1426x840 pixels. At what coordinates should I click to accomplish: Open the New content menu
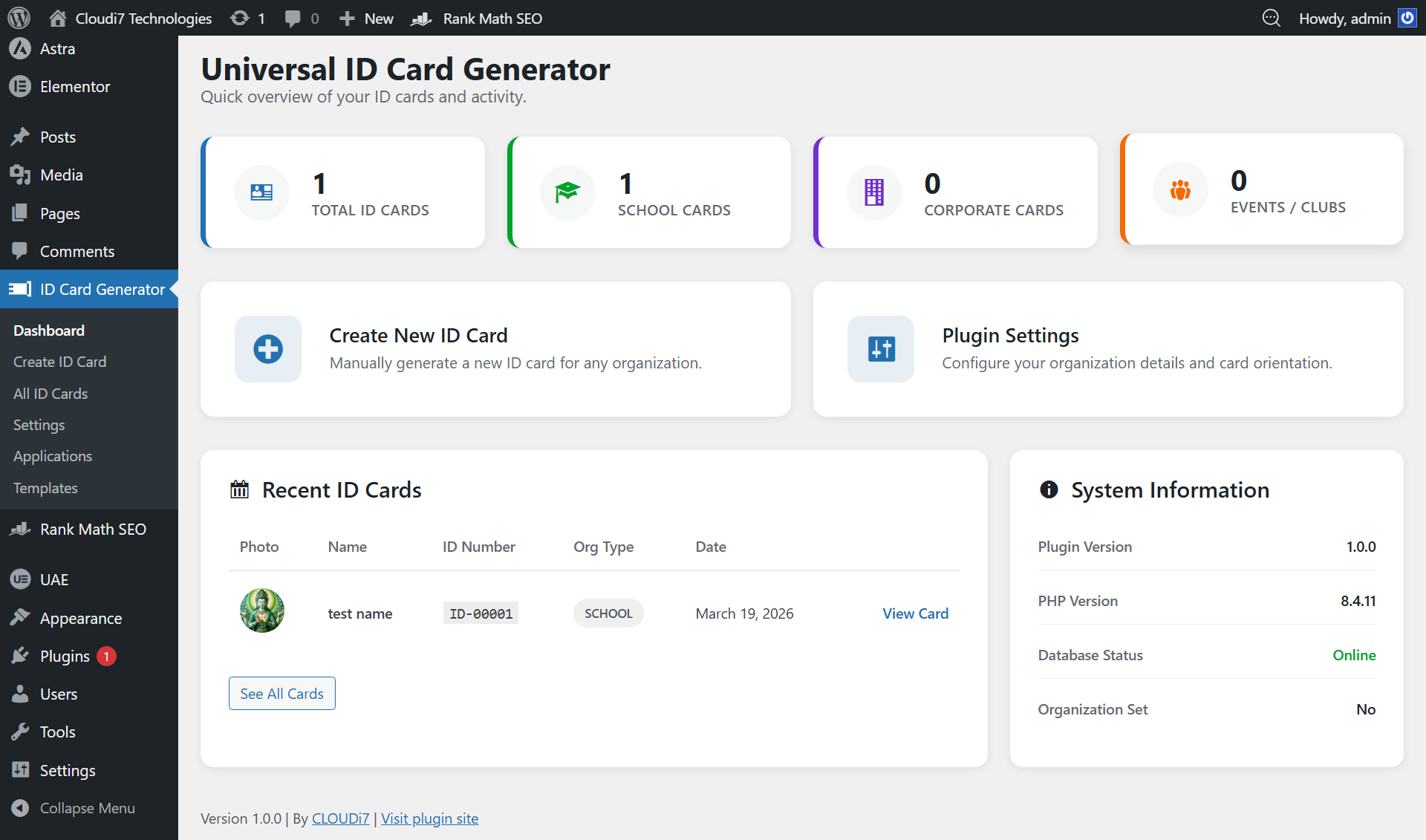click(x=366, y=18)
